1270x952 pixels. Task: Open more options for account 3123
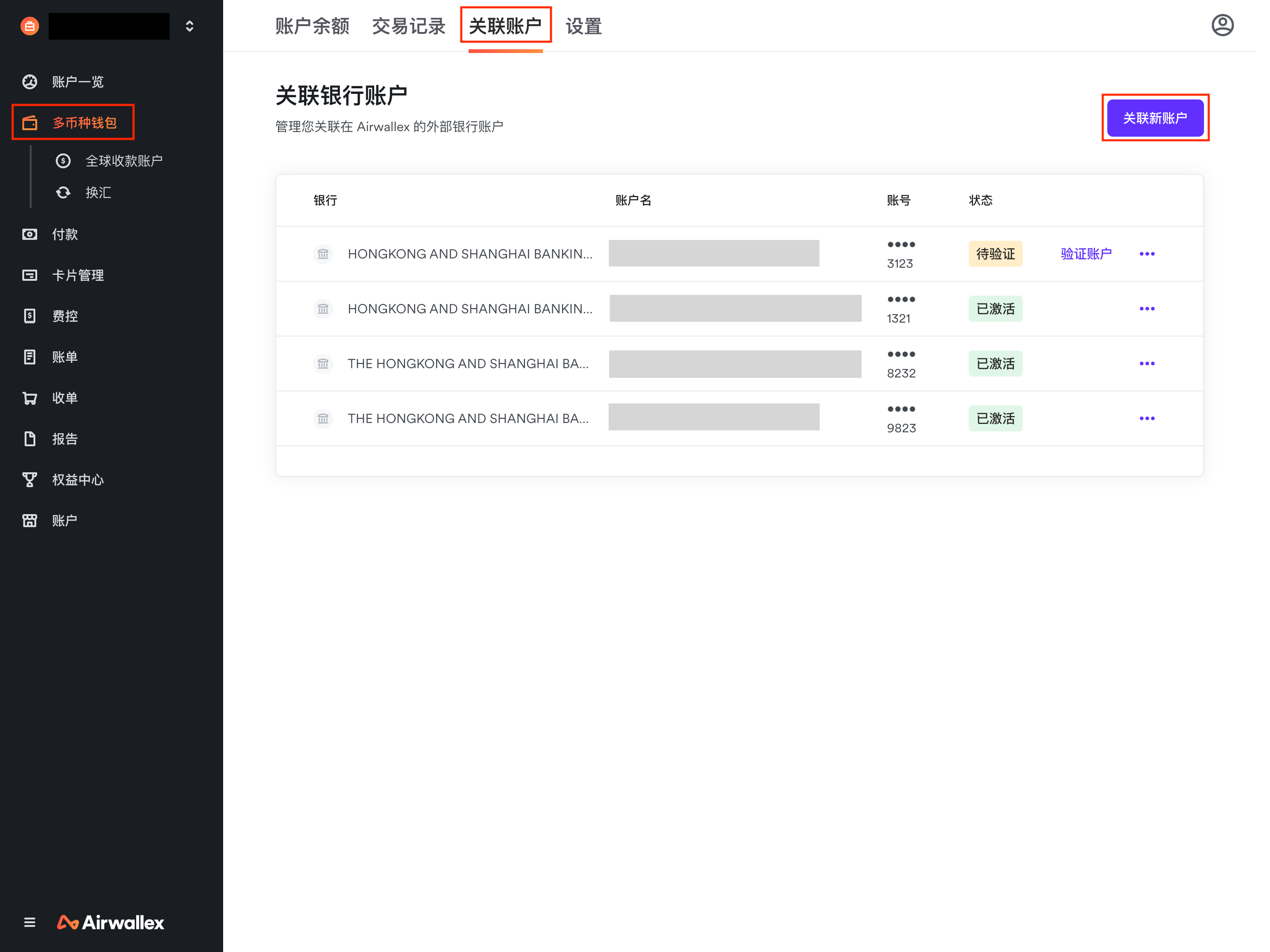point(1146,254)
